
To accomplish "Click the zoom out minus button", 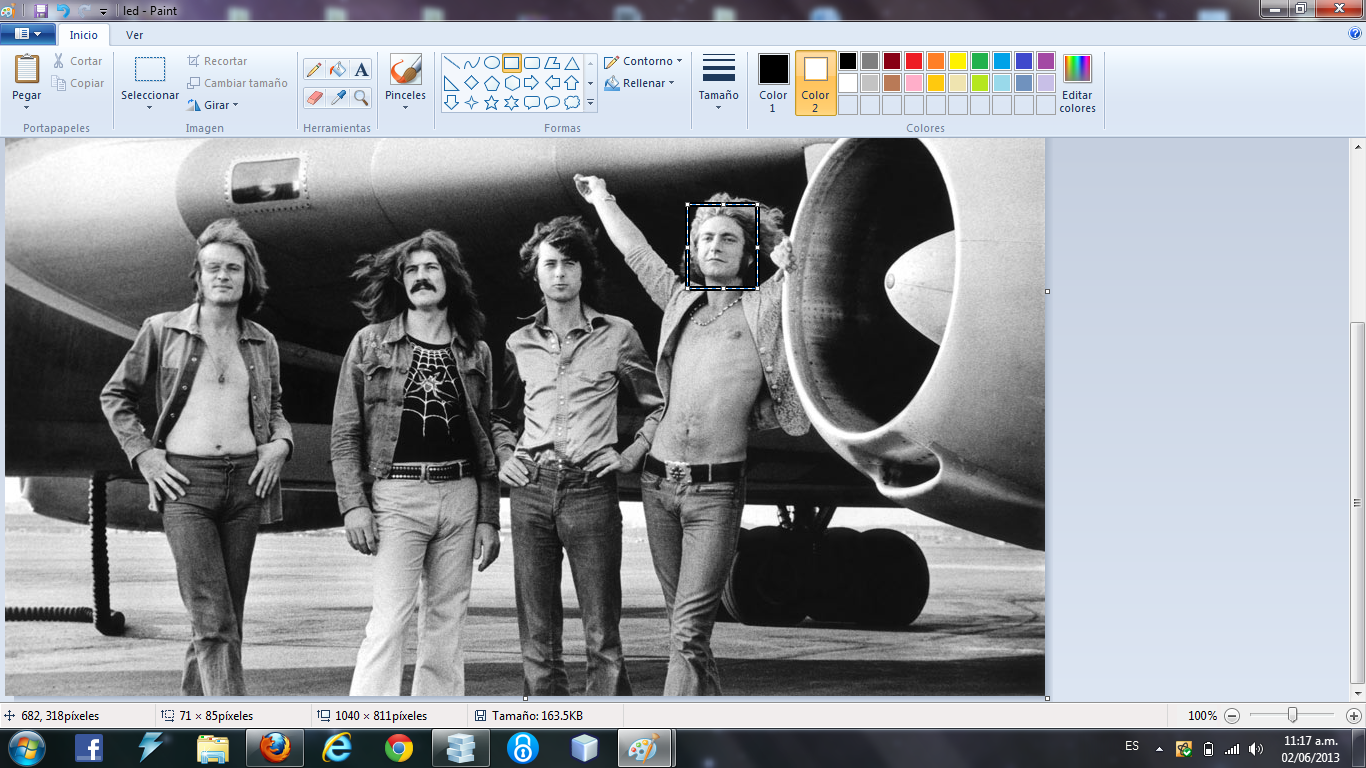I will [x=1232, y=716].
